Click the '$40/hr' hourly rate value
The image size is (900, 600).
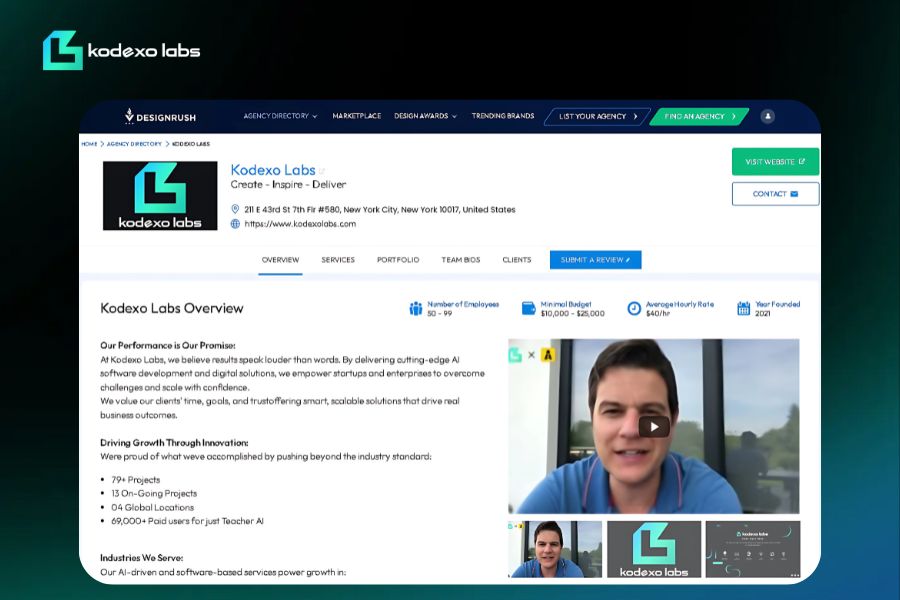[658, 313]
